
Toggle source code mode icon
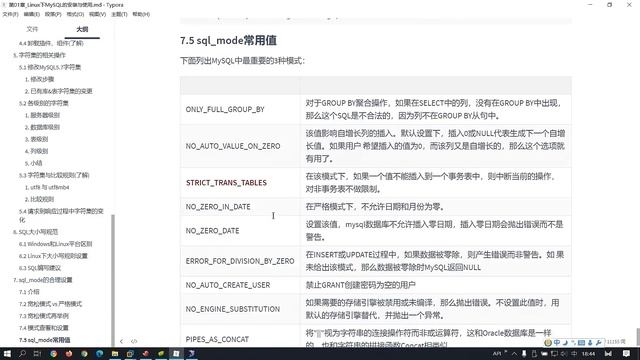tap(134, 341)
